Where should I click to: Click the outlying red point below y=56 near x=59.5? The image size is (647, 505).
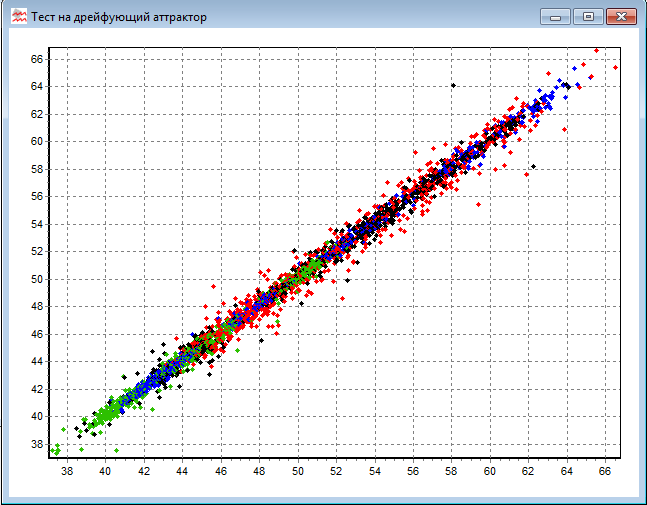[478, 203]
